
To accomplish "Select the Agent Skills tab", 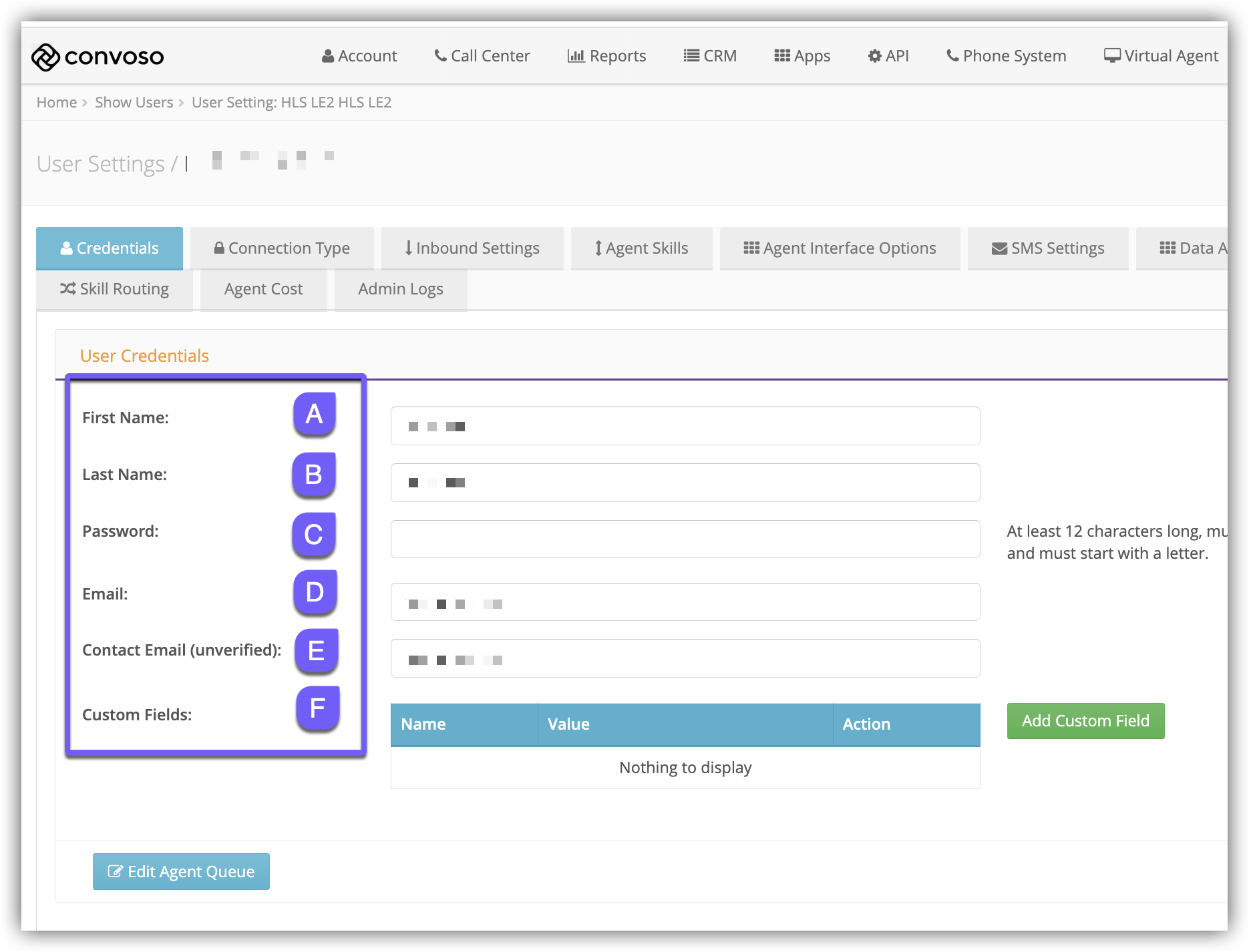I will (641, 248).
